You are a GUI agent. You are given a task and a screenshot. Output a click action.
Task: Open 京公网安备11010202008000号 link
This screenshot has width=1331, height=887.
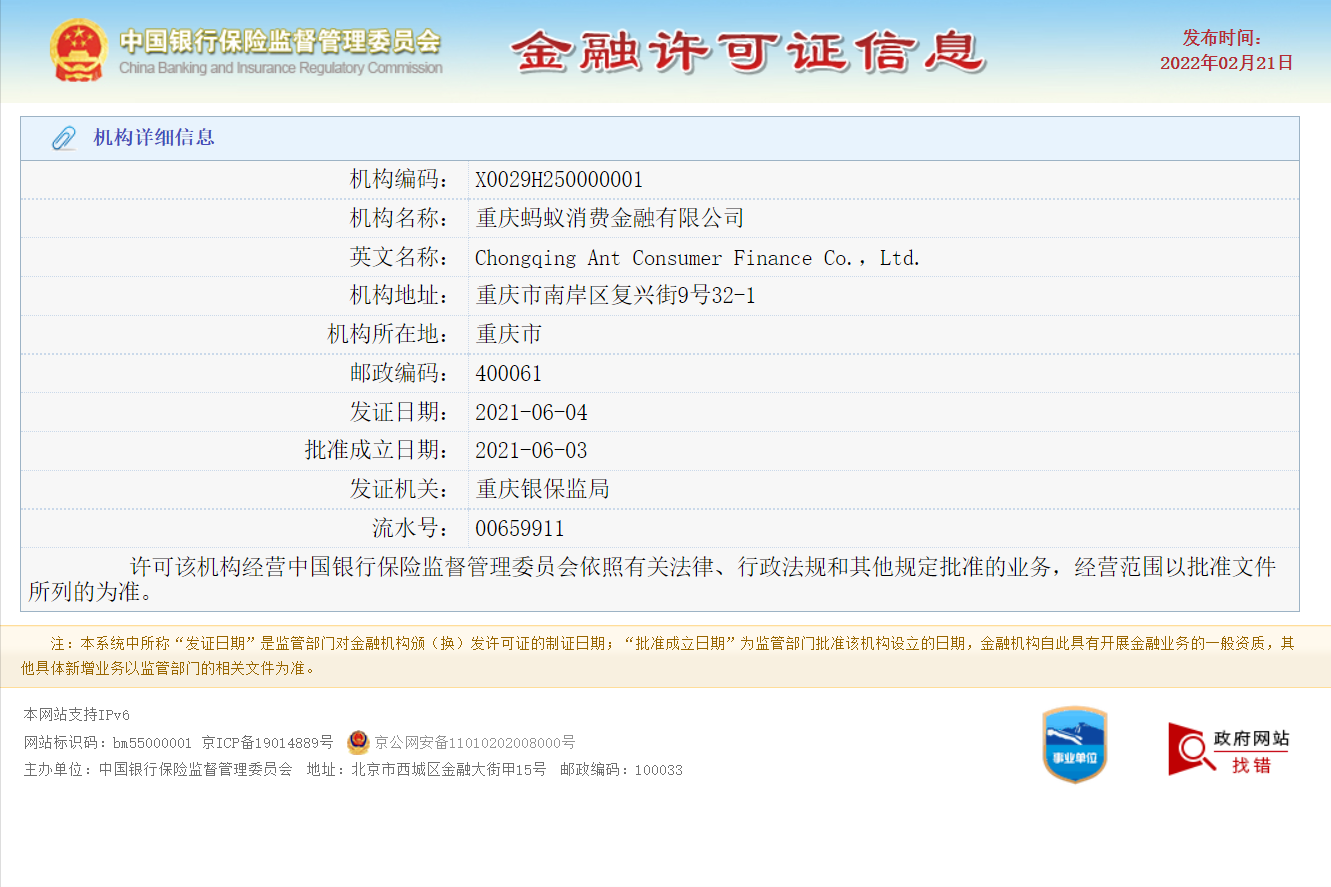[x=475, y=743]
